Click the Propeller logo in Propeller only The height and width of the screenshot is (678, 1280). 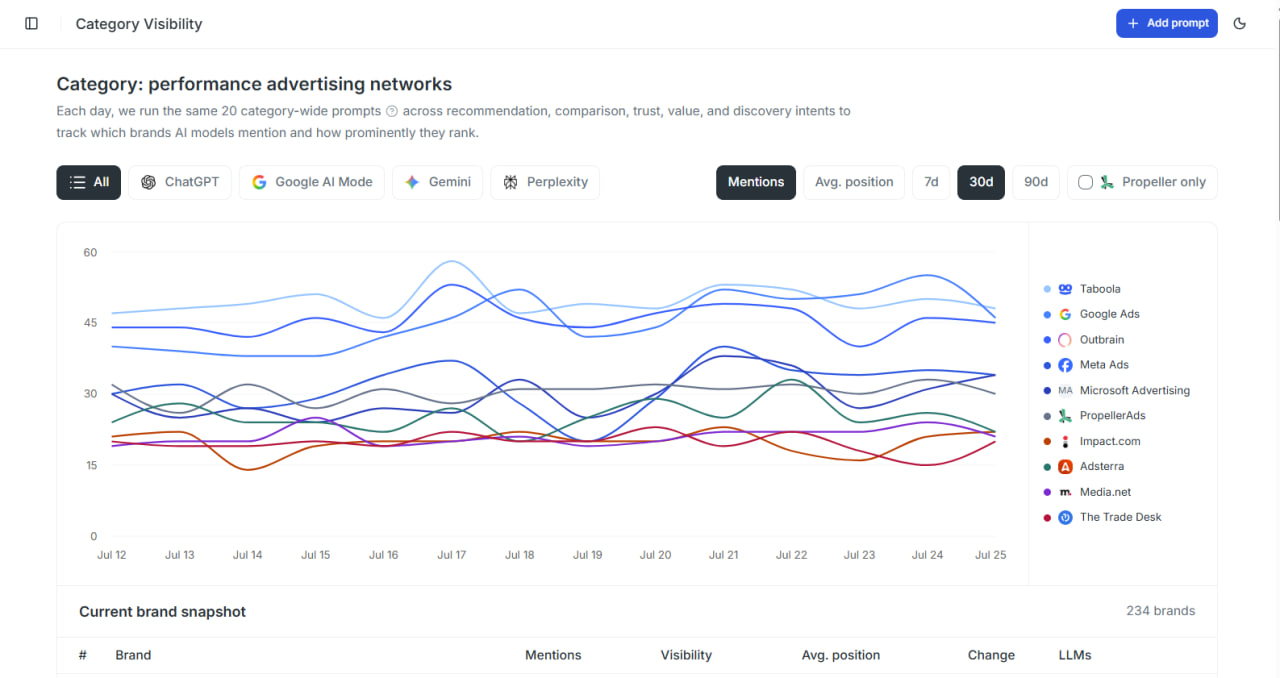(1107, 182)
